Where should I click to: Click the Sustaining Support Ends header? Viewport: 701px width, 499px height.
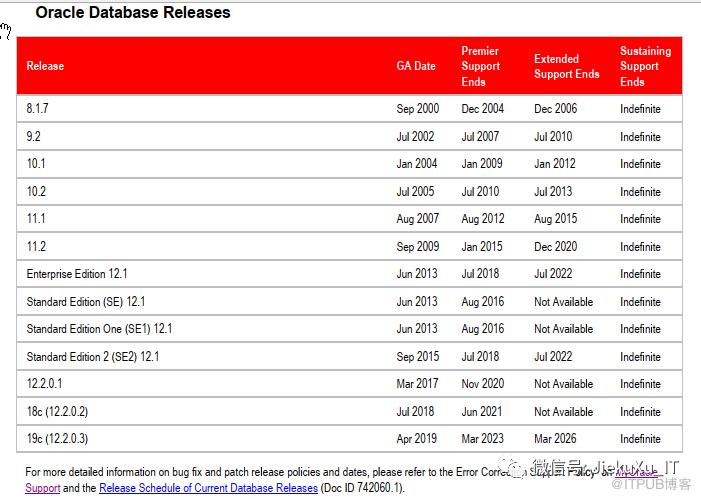point(645,66)
